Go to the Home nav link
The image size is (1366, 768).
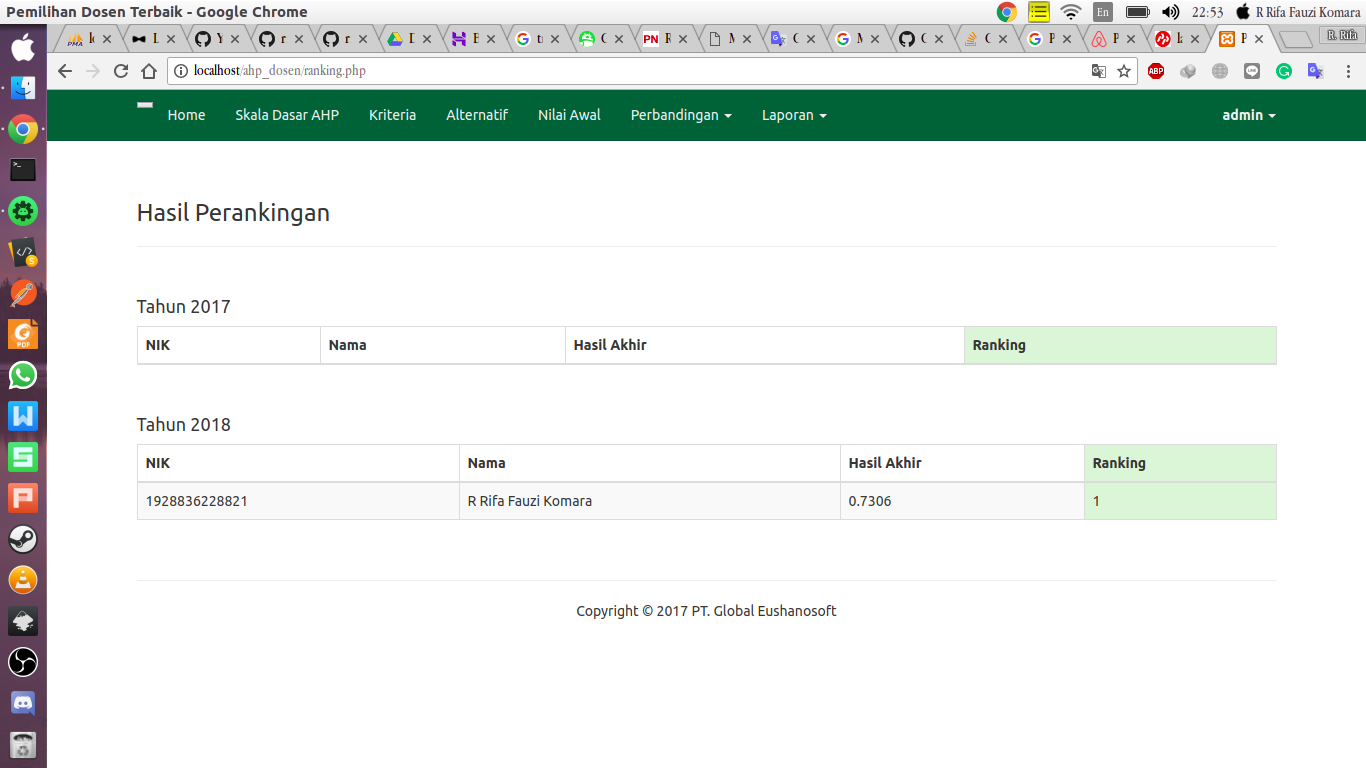coord(186,115)
